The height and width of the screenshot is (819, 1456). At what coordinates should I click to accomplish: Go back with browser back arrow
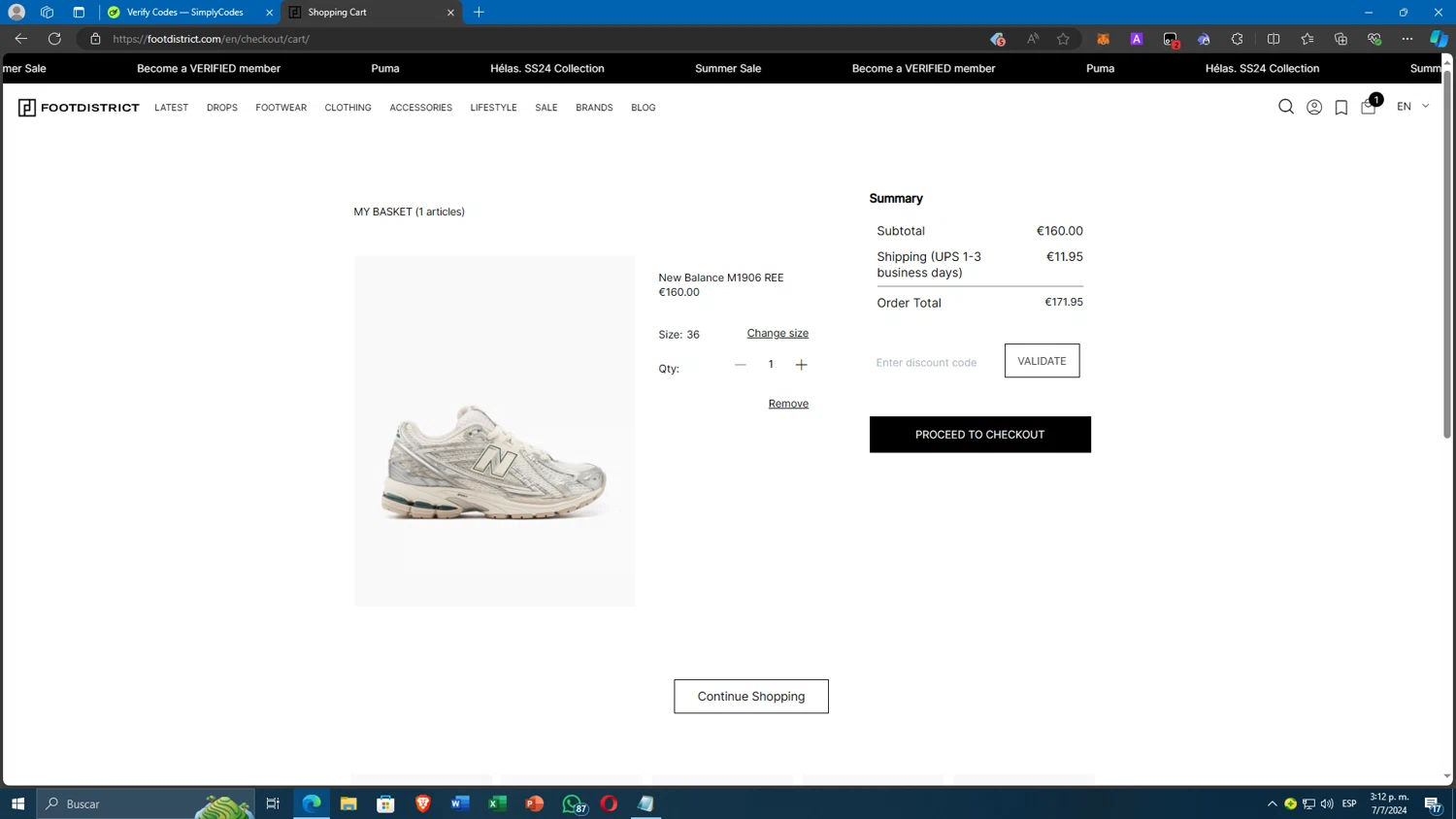20,39
